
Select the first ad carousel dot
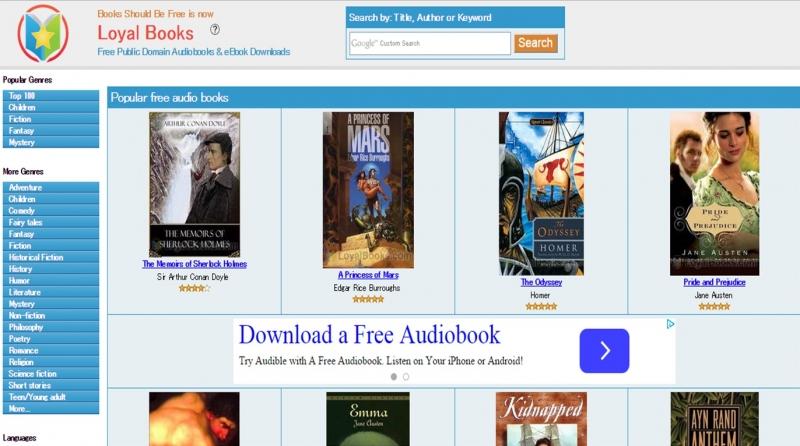pos(393,377)
